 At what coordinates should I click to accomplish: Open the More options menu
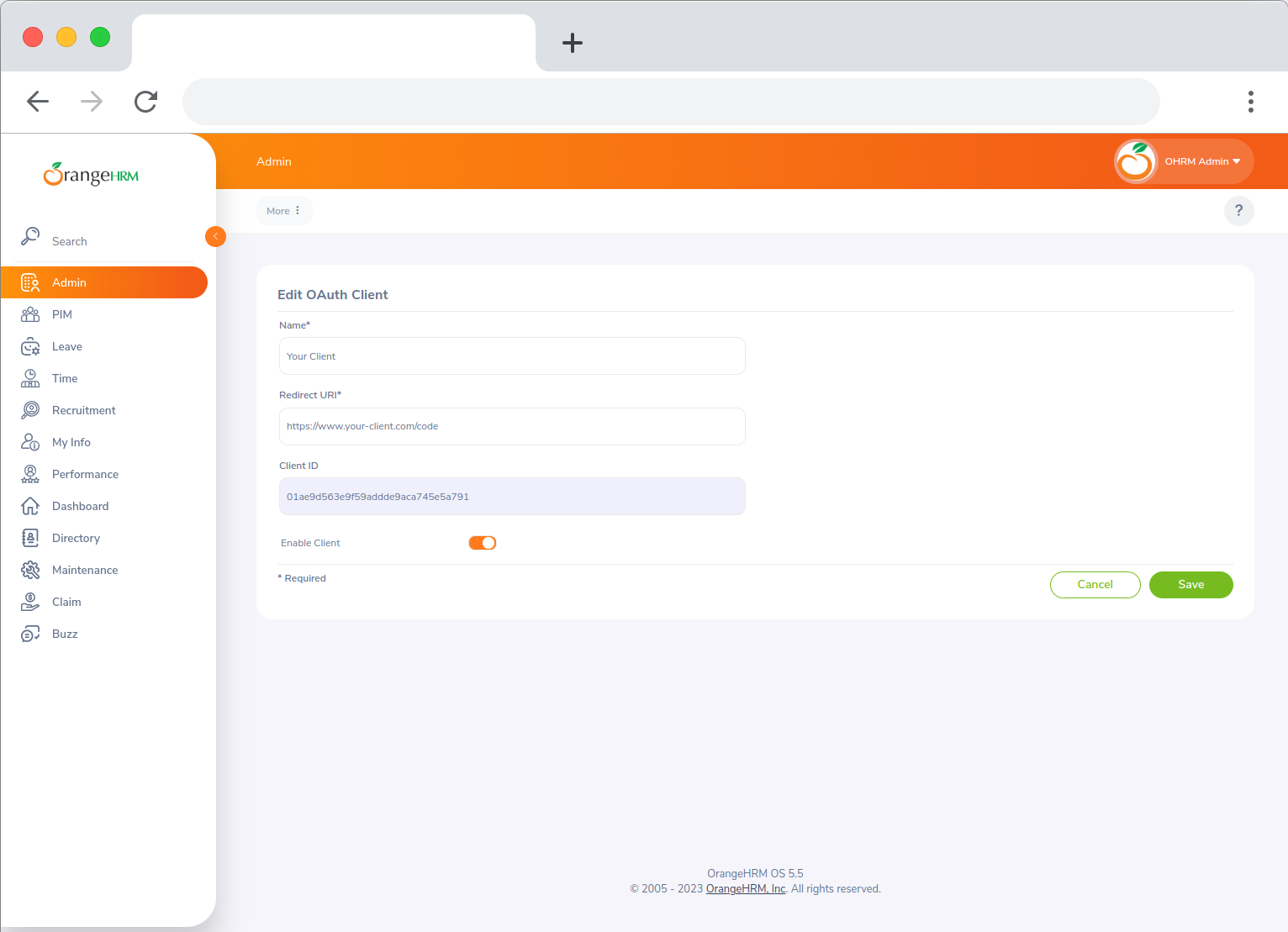click(284, 210)
